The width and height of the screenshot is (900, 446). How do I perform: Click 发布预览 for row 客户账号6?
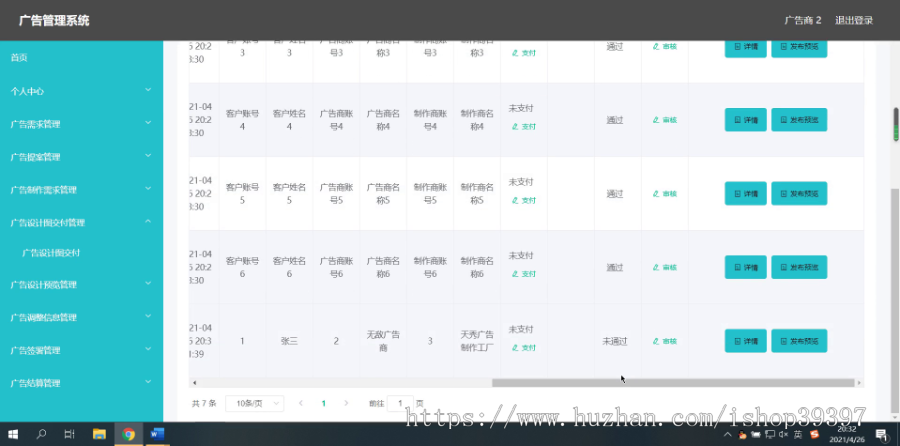point(799,267)
